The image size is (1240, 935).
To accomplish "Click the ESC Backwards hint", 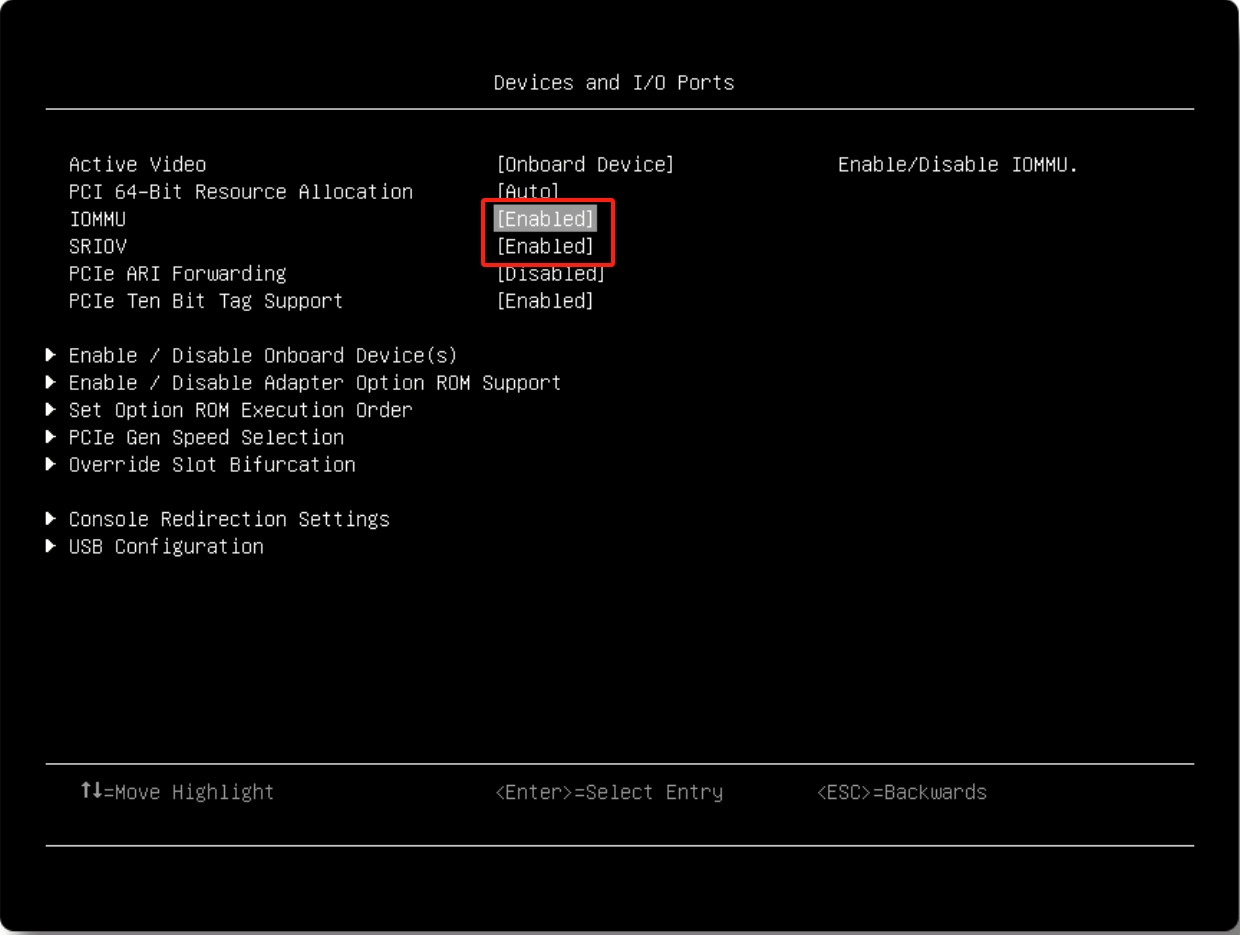I will tap(901, 792).
